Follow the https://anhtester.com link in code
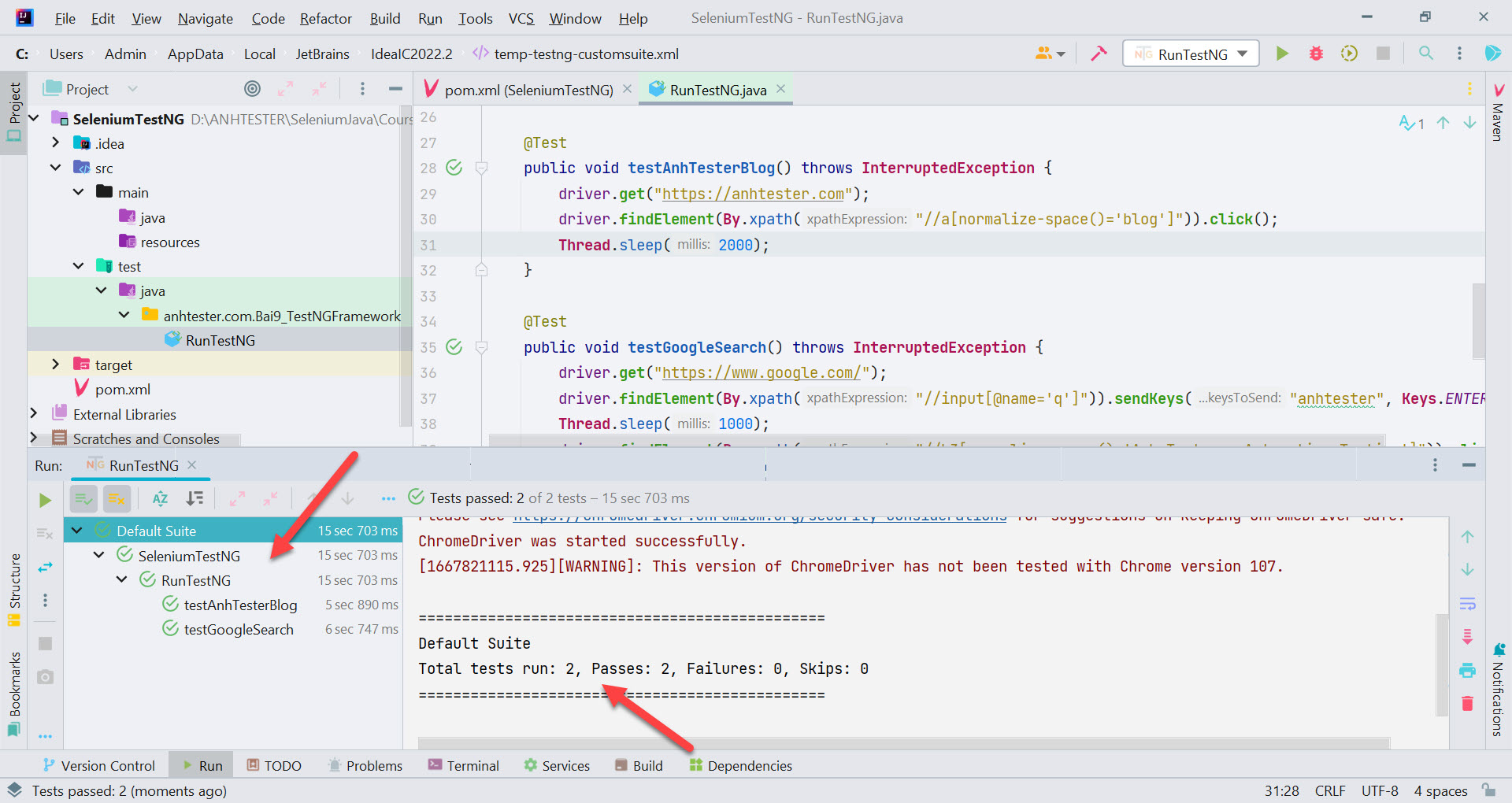The image size is (1512, 803). 753,194
